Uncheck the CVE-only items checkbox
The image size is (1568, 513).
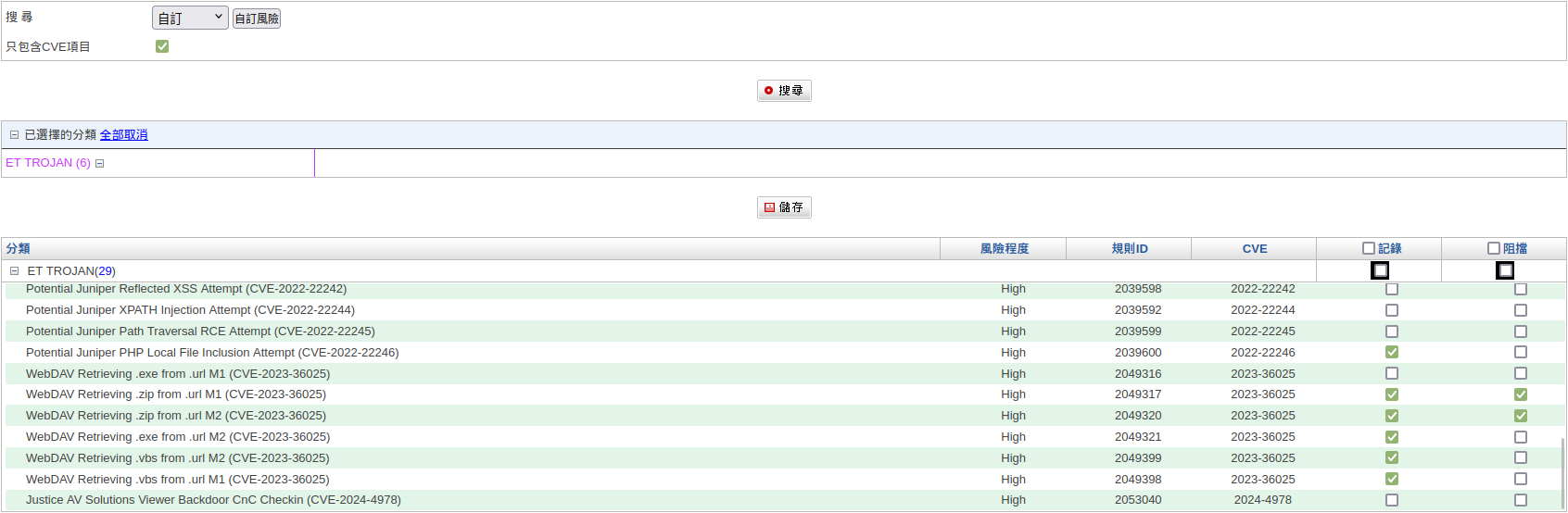coord(162,46)
